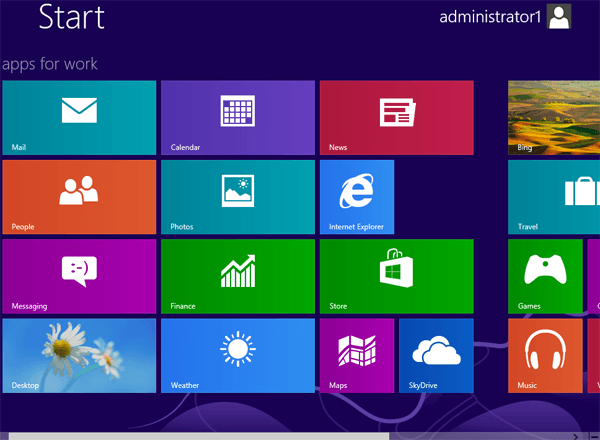
Task: Click the 'apps for work' group heading
Action: (50, 64)
